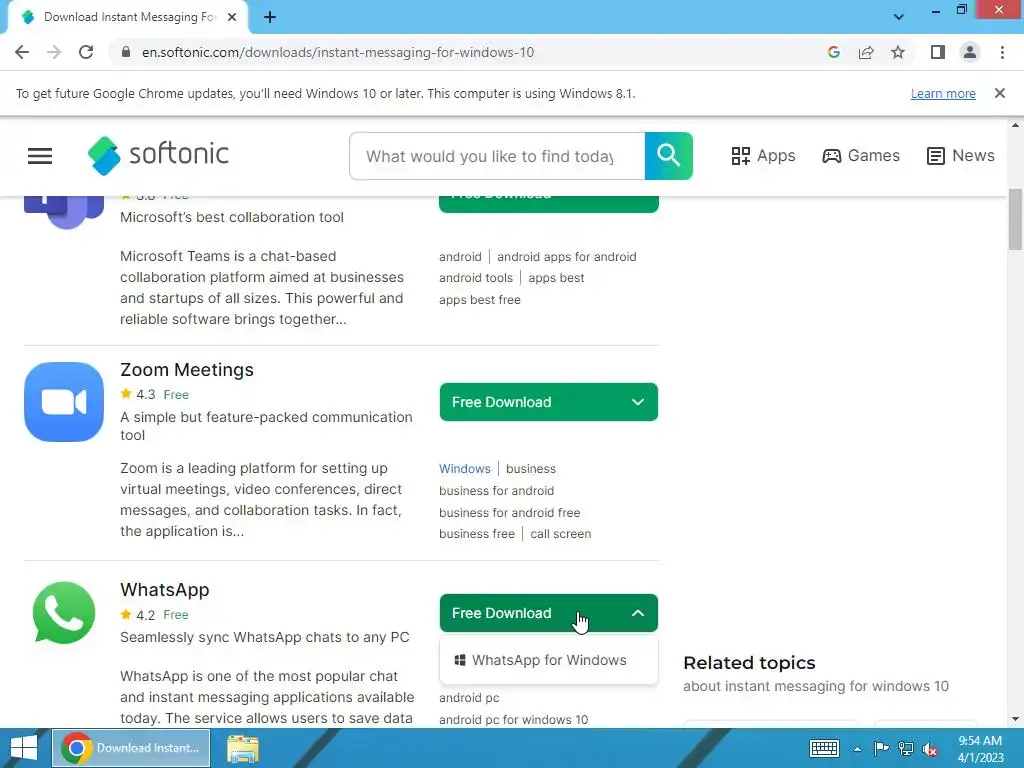Open the Zoom Meetings app icon
Image resolution: width=1024 pixels, height=768 pixels.
[64, 402]
